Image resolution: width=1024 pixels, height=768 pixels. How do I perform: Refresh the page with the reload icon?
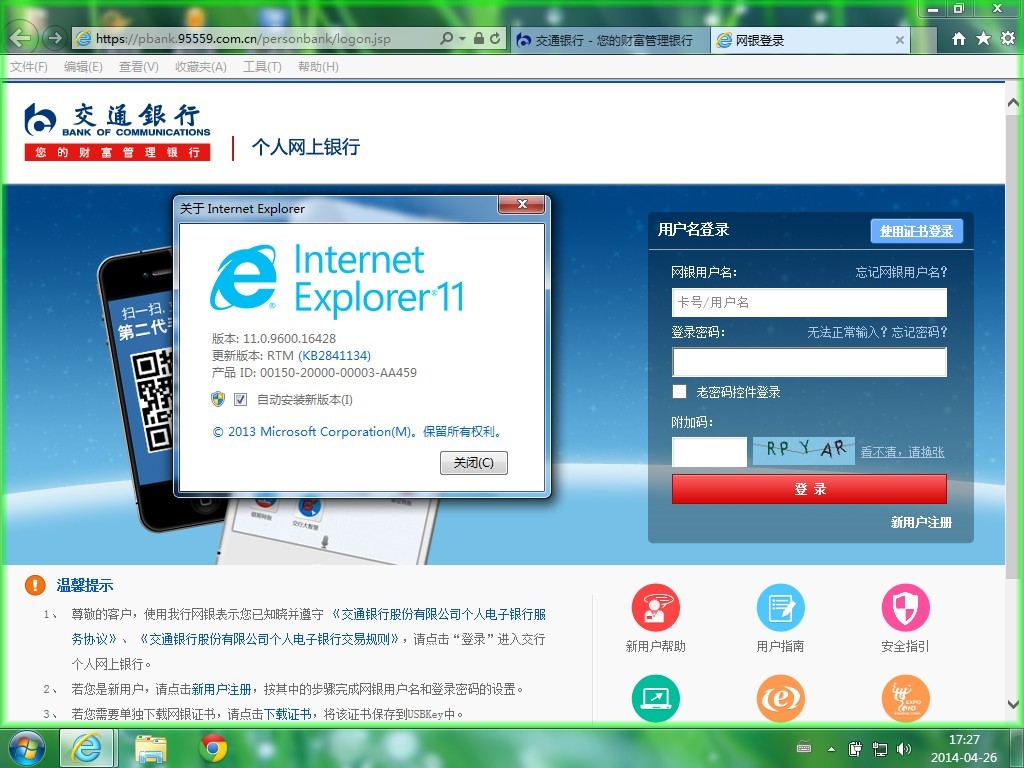(495, 39)
